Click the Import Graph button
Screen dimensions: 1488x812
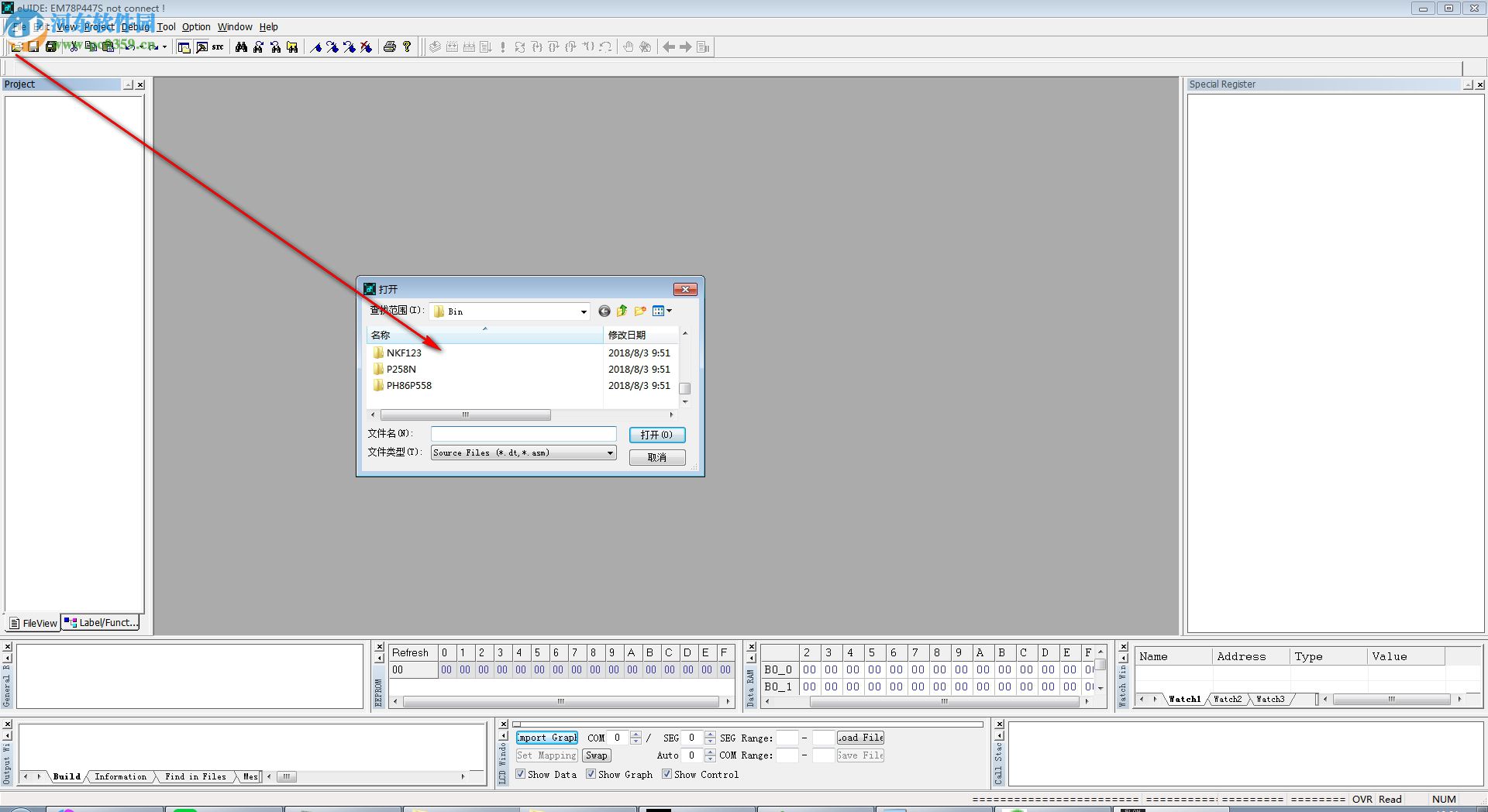click(547, 738)
